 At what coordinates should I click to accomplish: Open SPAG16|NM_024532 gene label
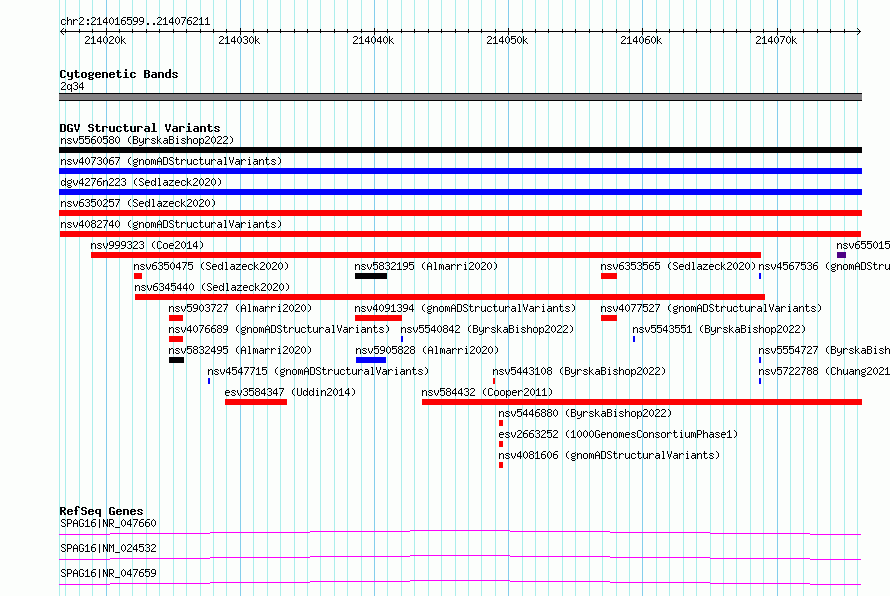[108, 548]
